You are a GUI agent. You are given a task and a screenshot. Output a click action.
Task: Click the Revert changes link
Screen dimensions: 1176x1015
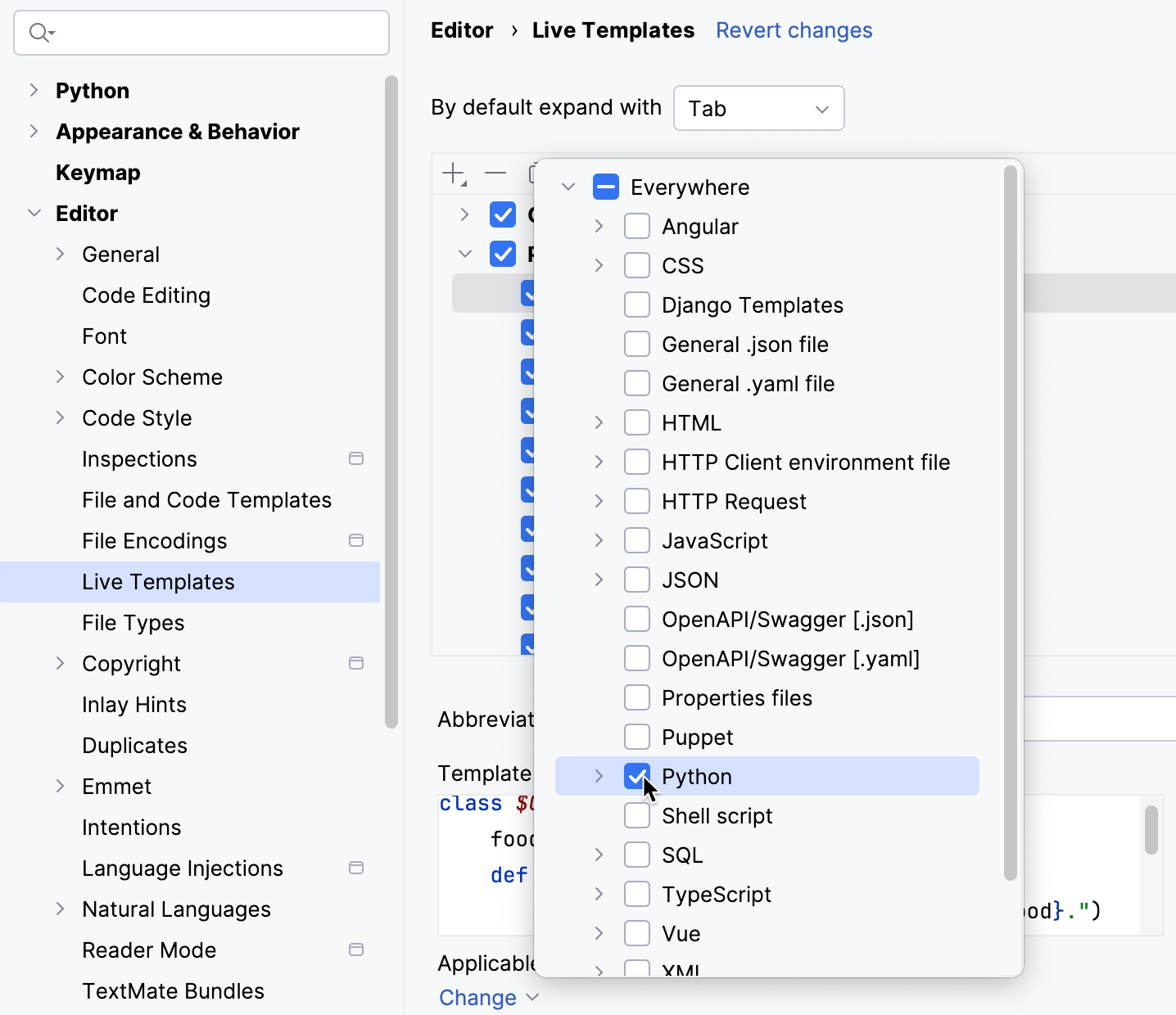click(793, 29)
